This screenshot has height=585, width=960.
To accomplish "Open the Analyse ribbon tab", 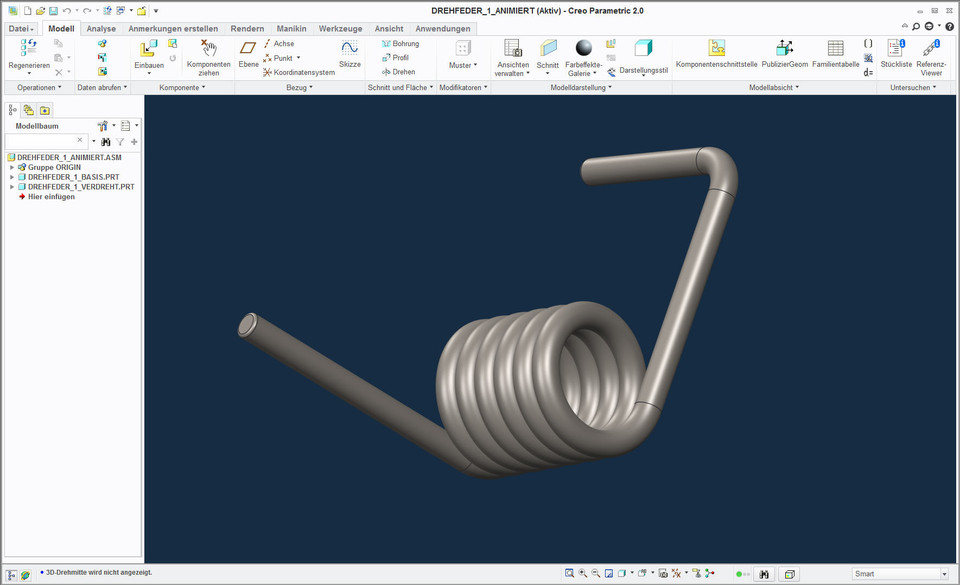I will pos(100,28).
